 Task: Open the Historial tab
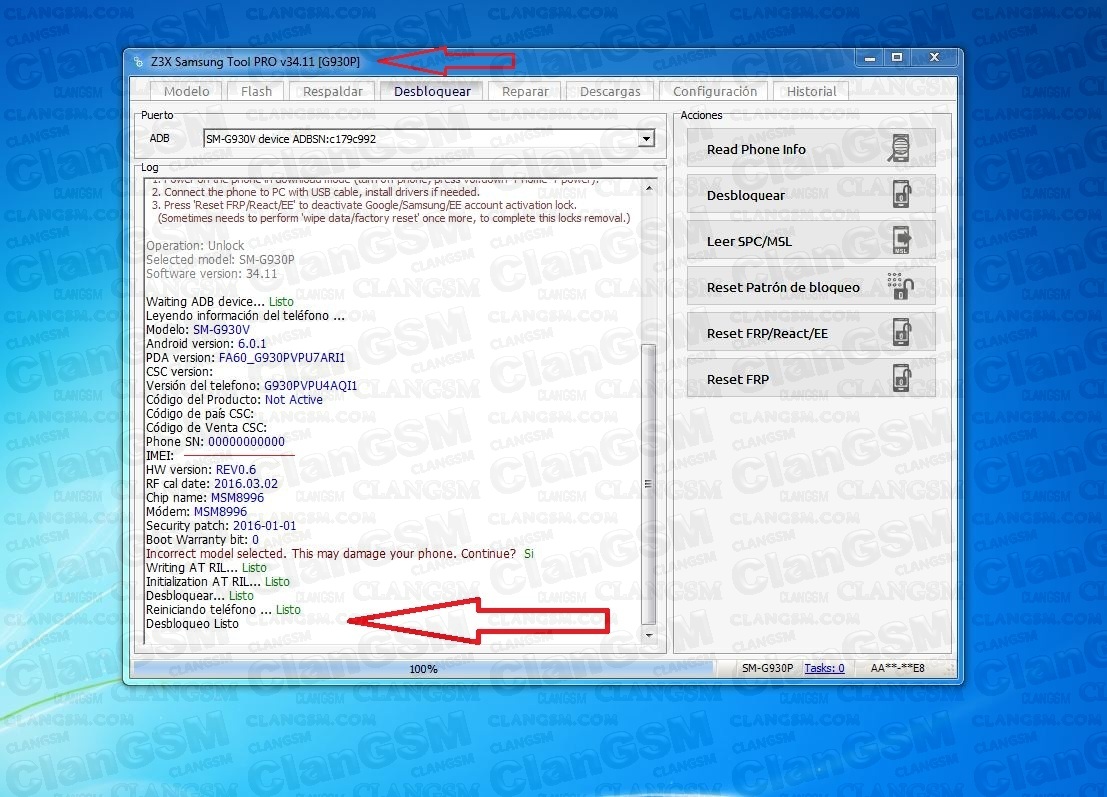pos(811,91)
